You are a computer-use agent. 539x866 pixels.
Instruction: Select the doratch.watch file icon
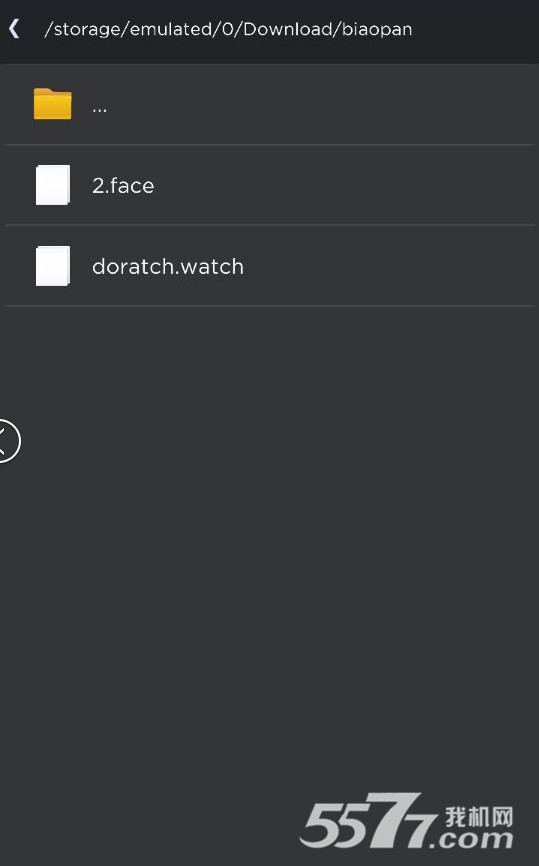53,266
